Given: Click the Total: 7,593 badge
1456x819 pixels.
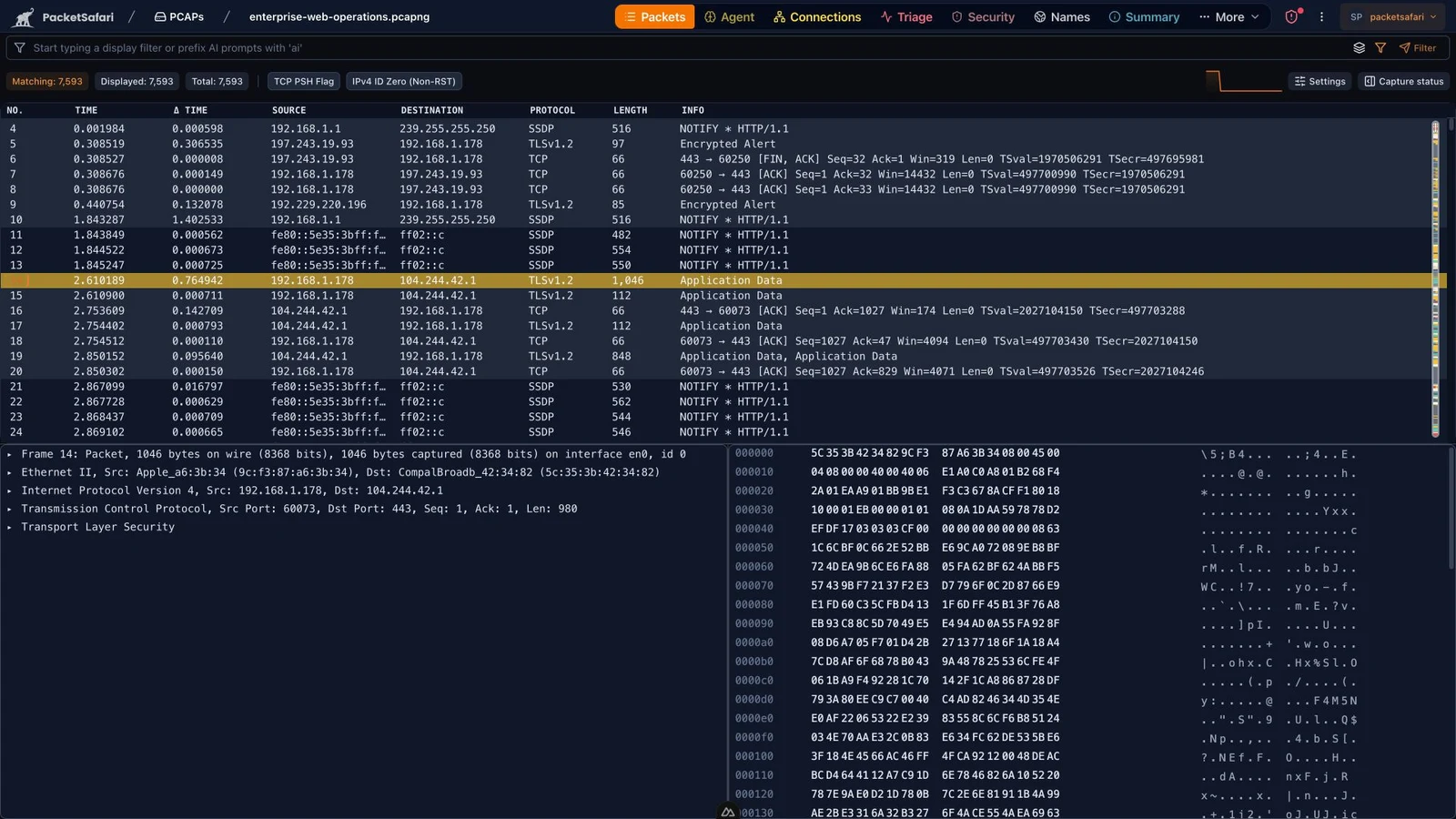Looking at the screenshot, I should click(x=217, y=81).
